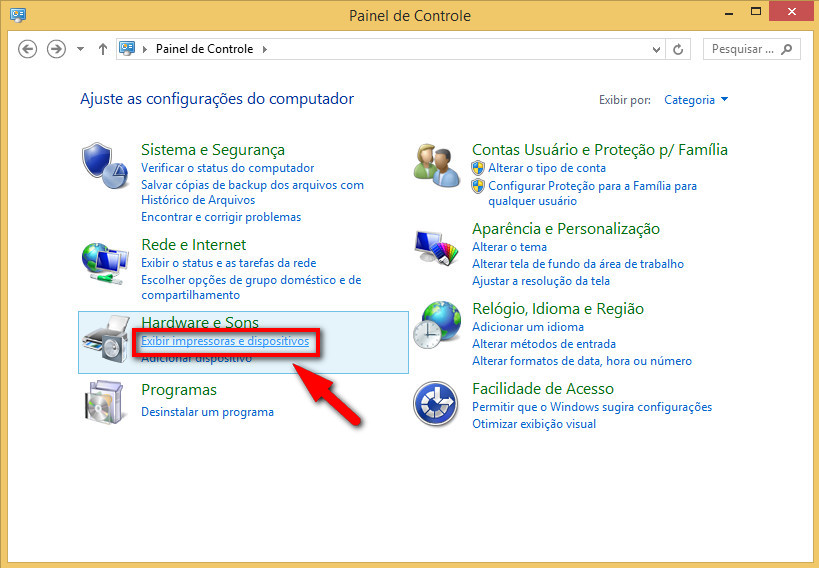Open Verificar o status do computador
This screenshot has height=568, width=819.
(227, 168)
